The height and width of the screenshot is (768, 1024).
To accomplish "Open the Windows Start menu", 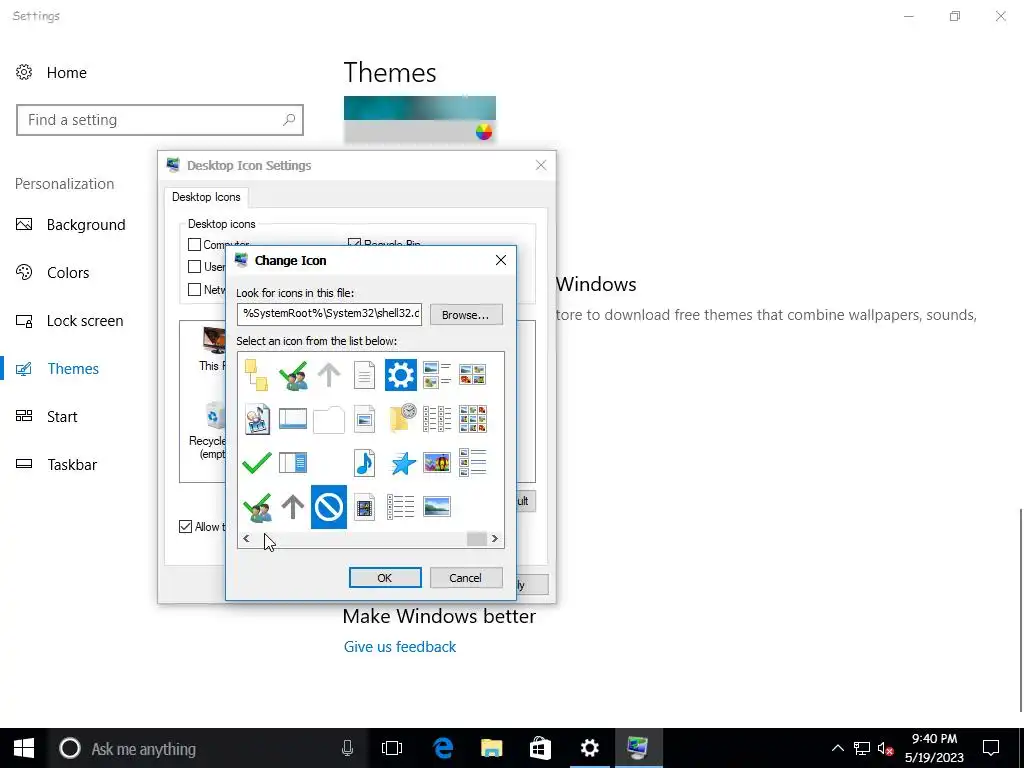I will click(24, 748).
